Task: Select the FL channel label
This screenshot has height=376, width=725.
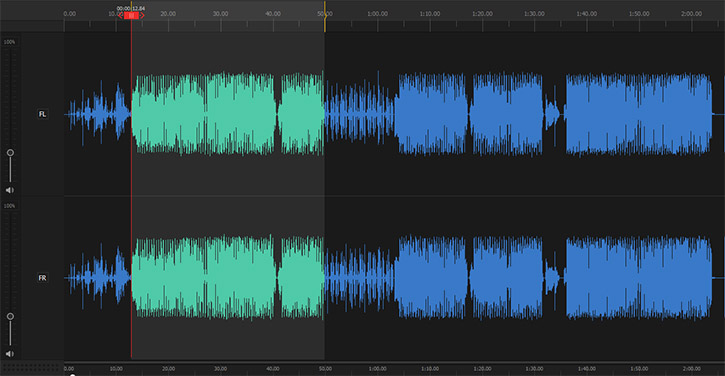Action: point(42,114)
